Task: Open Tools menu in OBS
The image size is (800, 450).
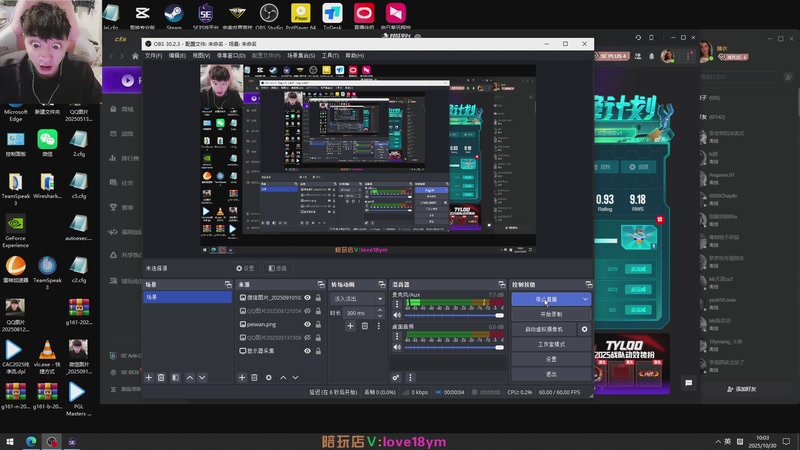Action: 330,56
